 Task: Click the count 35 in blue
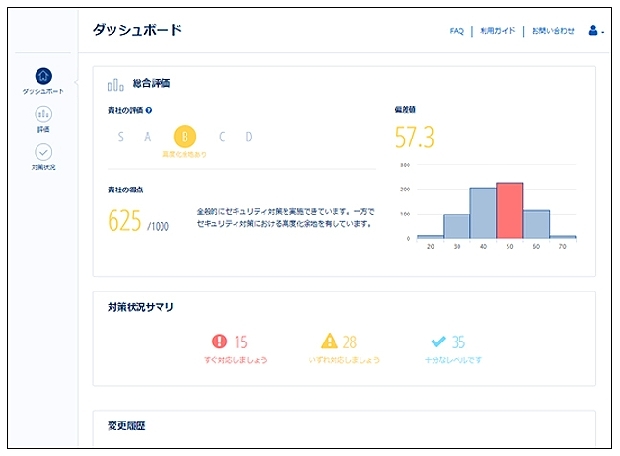pyautogui.click(x=458, y=342)
